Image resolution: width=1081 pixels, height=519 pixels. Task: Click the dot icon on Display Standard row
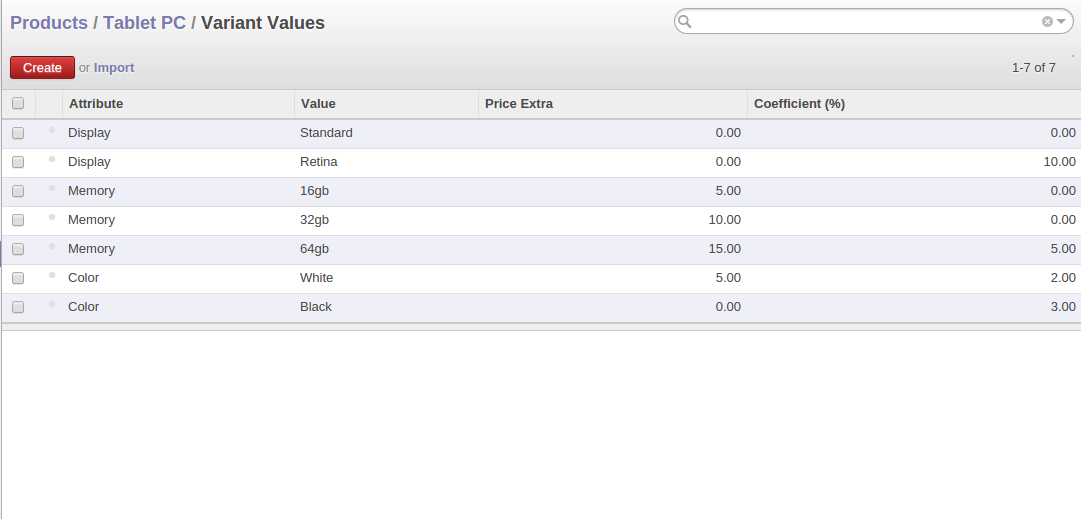pyautogui.click(x=52, y=130)
